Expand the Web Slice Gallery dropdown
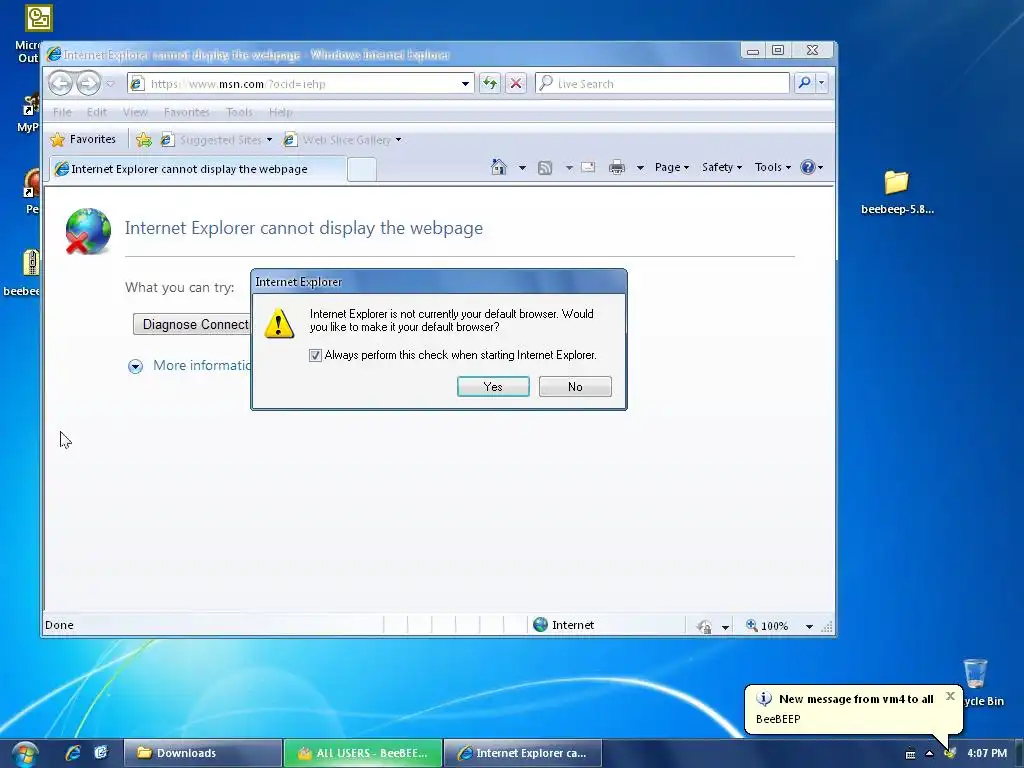This screenshot has height=768, width=1024. pyautogui.click(x=398, y=140)
